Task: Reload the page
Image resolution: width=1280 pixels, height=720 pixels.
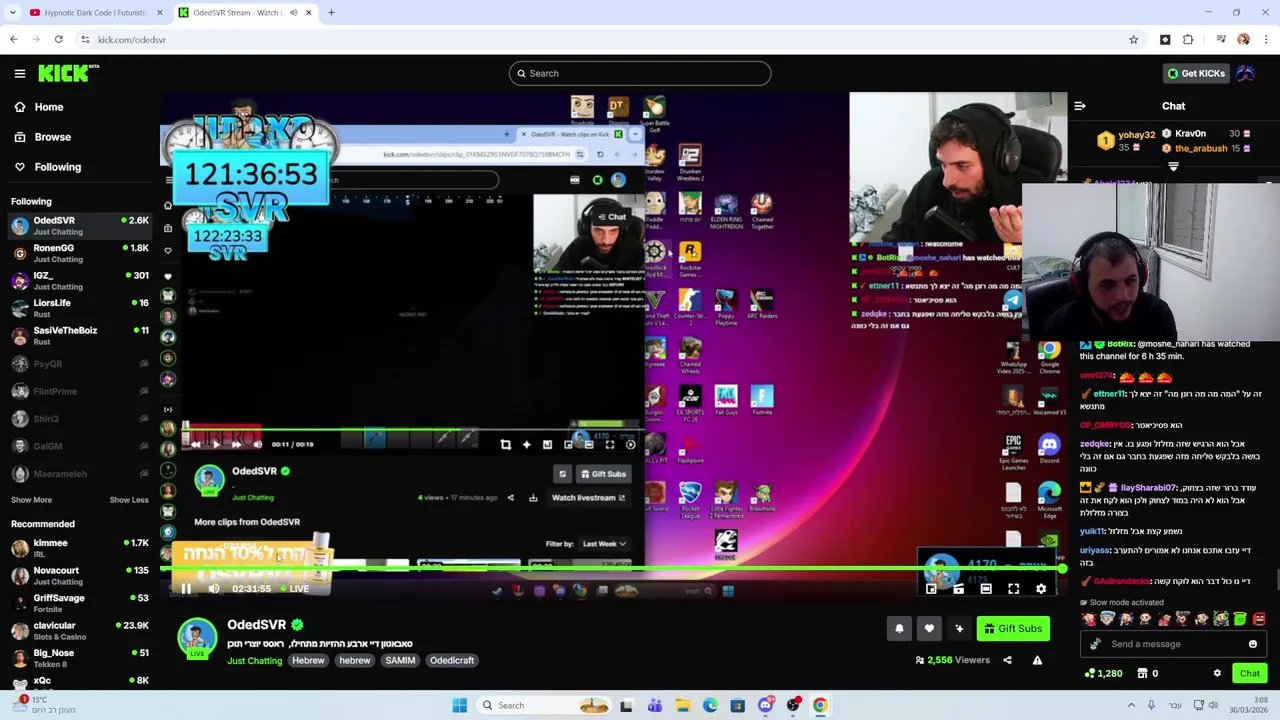Action: (59, 40)
